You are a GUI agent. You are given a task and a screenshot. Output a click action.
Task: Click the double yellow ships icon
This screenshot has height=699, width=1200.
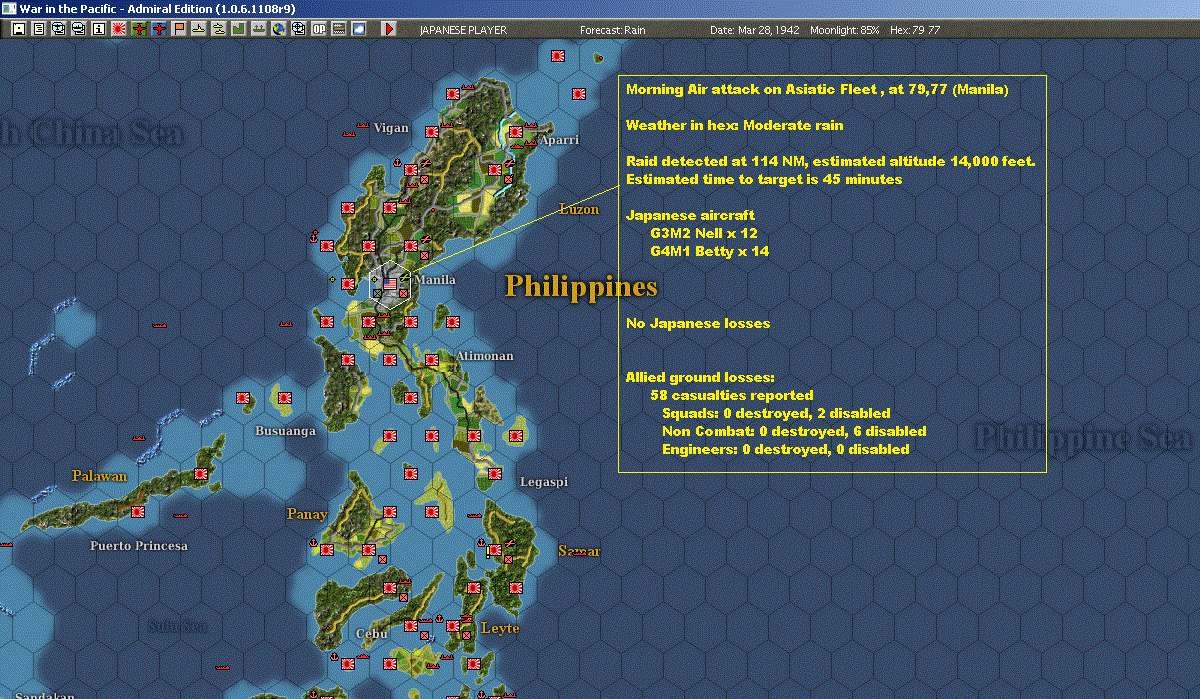(x=218, y=29)
